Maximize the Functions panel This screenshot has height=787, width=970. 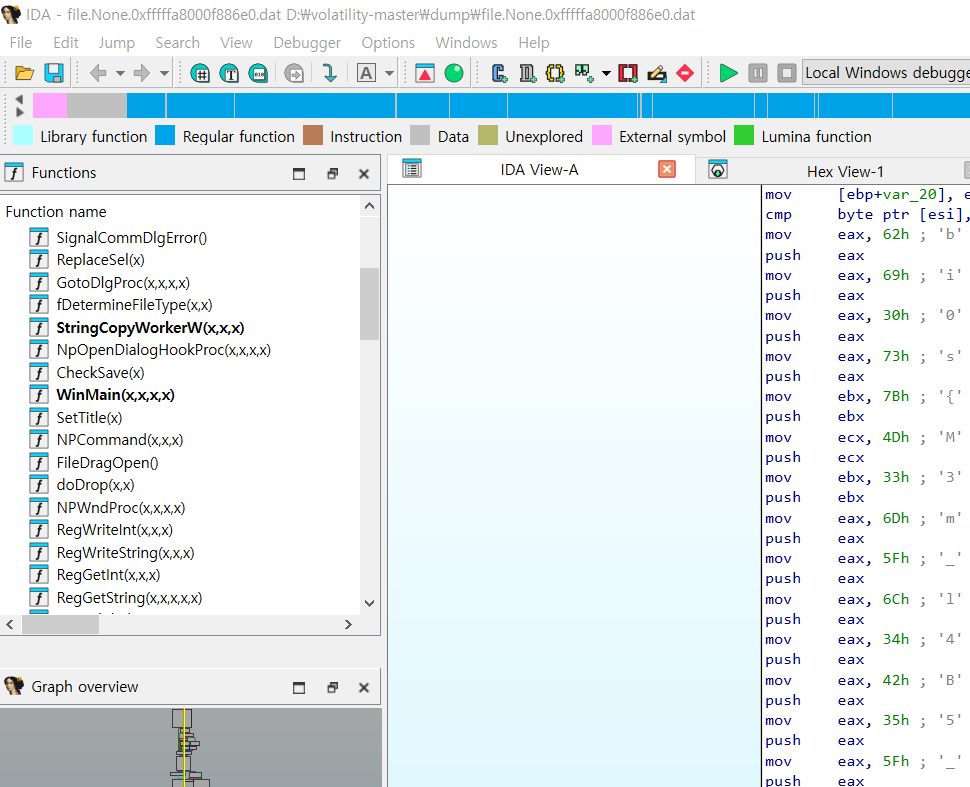point(299,174)
